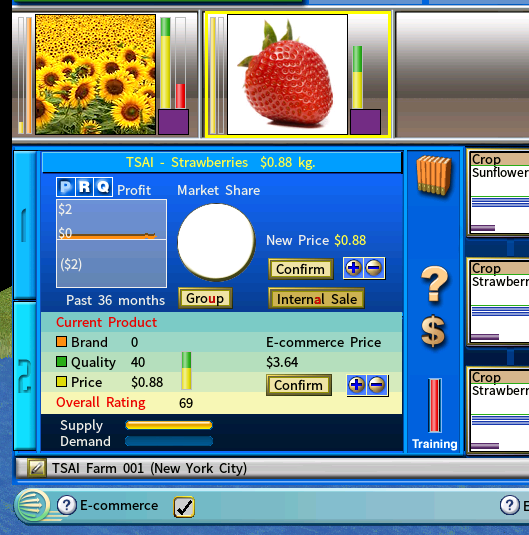
Task: Click the Market Share pie chart
Action: coord(216,242)
